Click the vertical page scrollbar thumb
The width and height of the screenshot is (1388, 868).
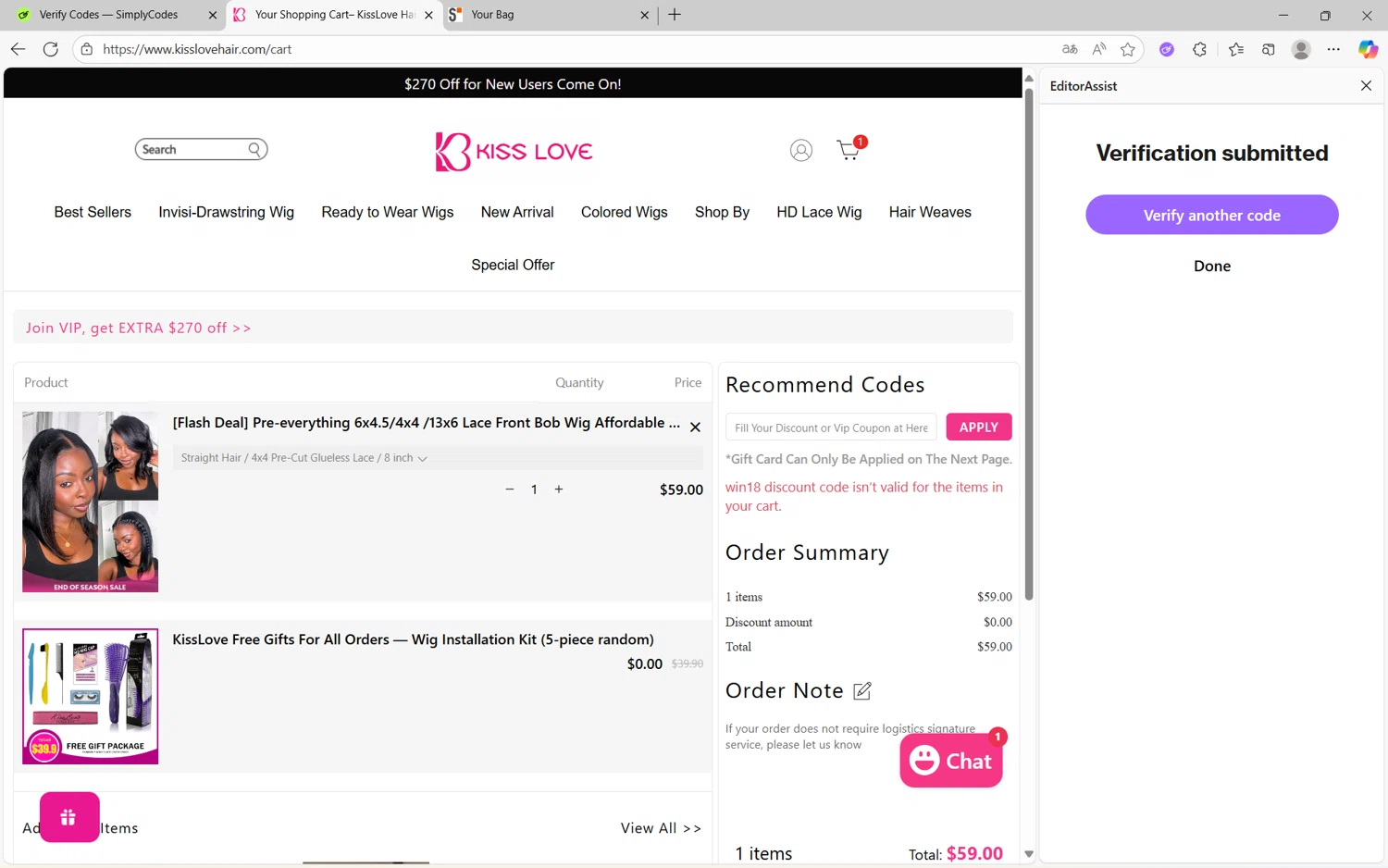[x=1028, y=344]
